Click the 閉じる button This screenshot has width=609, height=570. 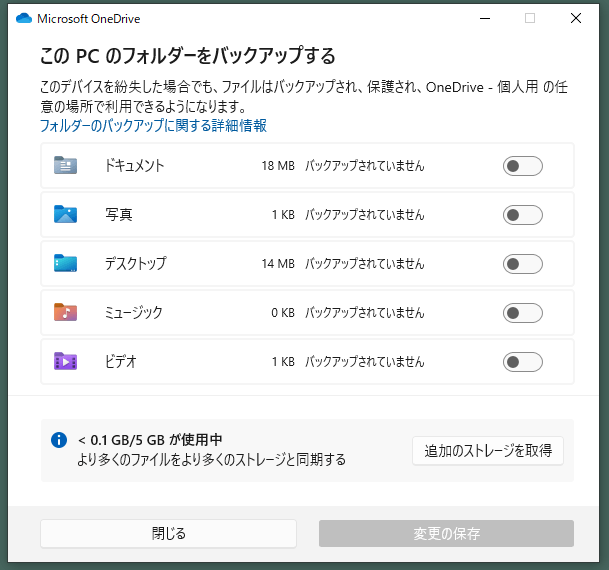click(x=169, y=534)
